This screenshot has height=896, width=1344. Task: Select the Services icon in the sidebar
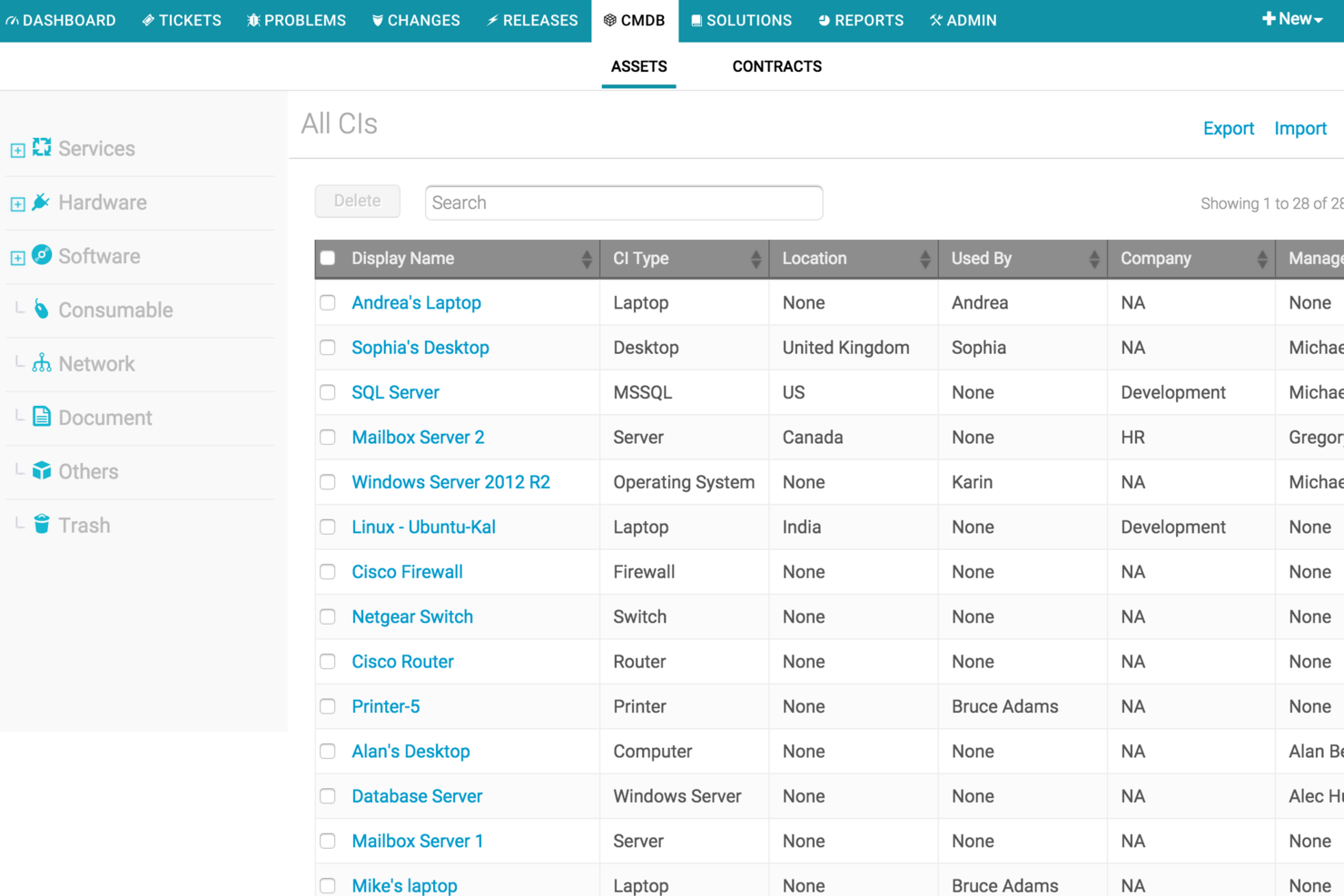(41, 147)
